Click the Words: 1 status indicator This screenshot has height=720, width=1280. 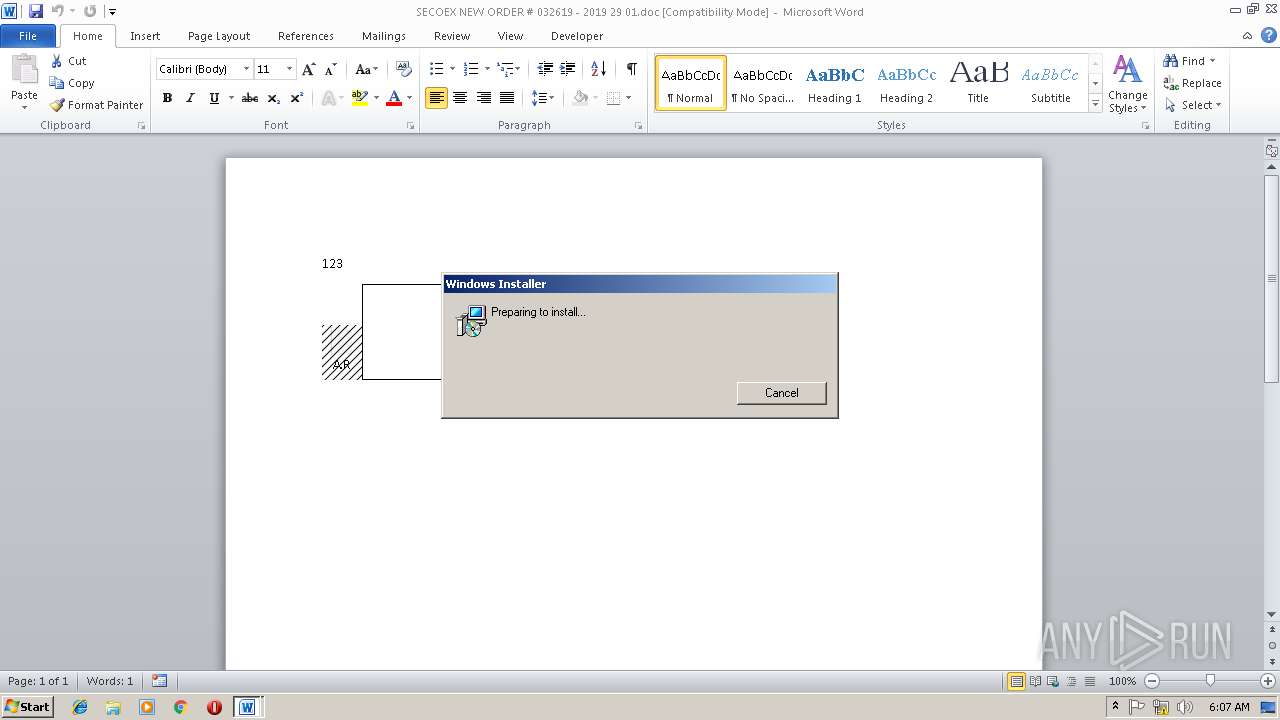coord(109,681)
